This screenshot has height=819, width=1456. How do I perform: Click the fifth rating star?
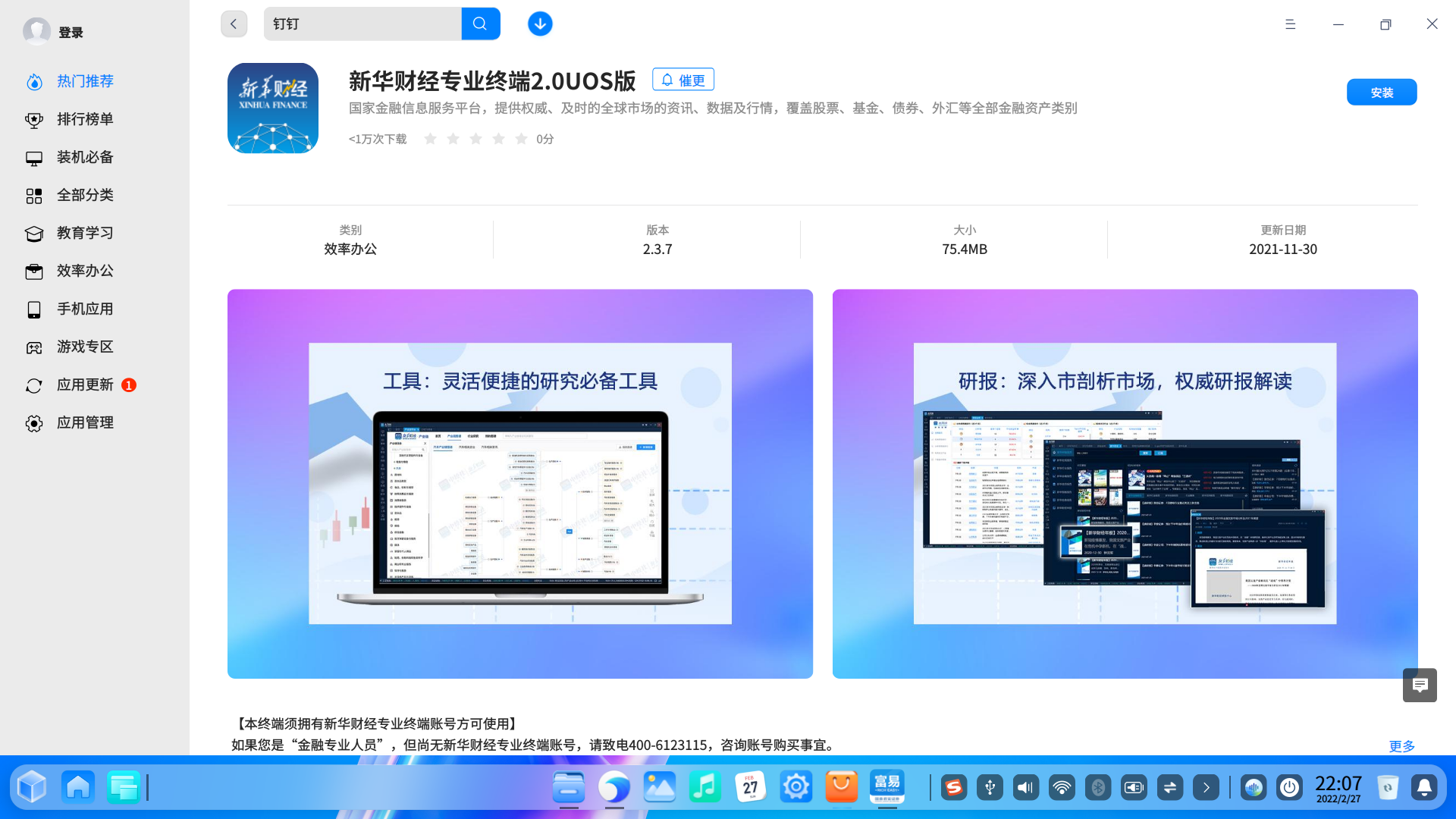521,139
